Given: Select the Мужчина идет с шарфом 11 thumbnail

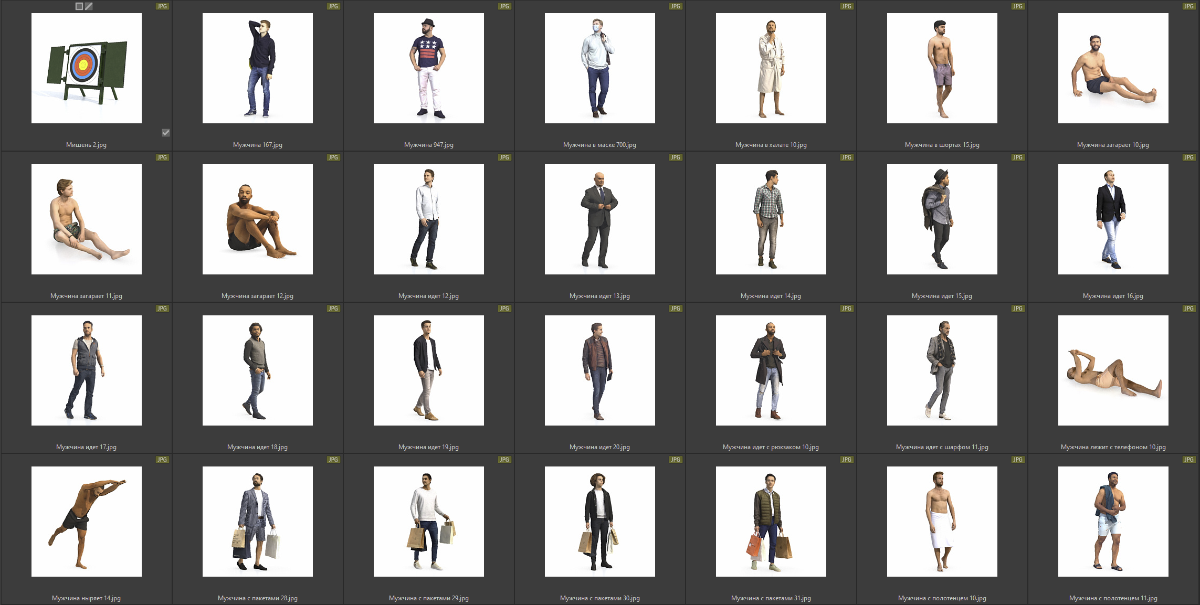Looking at the screenshot, I should point(941,370).
